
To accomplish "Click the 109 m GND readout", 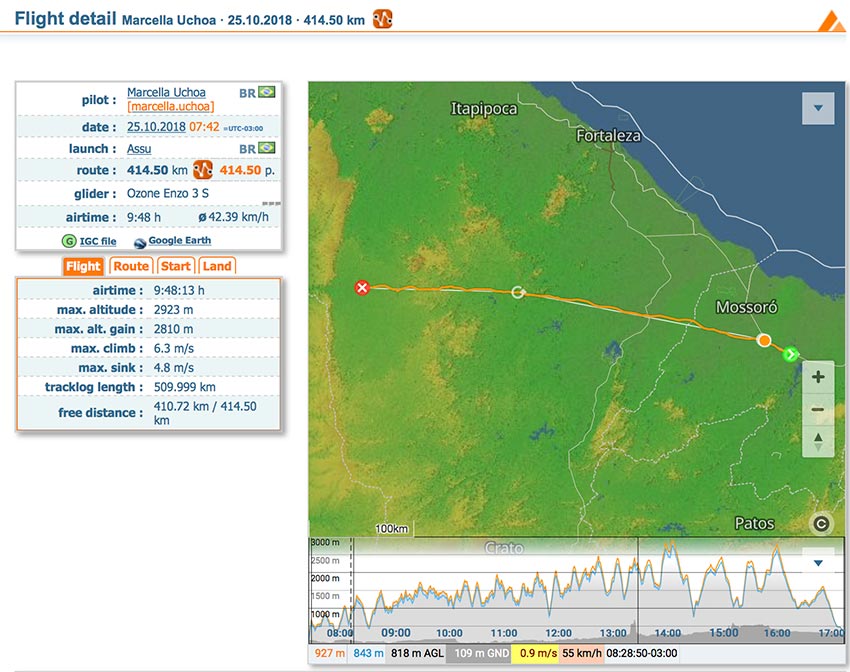I will [481, 653].
